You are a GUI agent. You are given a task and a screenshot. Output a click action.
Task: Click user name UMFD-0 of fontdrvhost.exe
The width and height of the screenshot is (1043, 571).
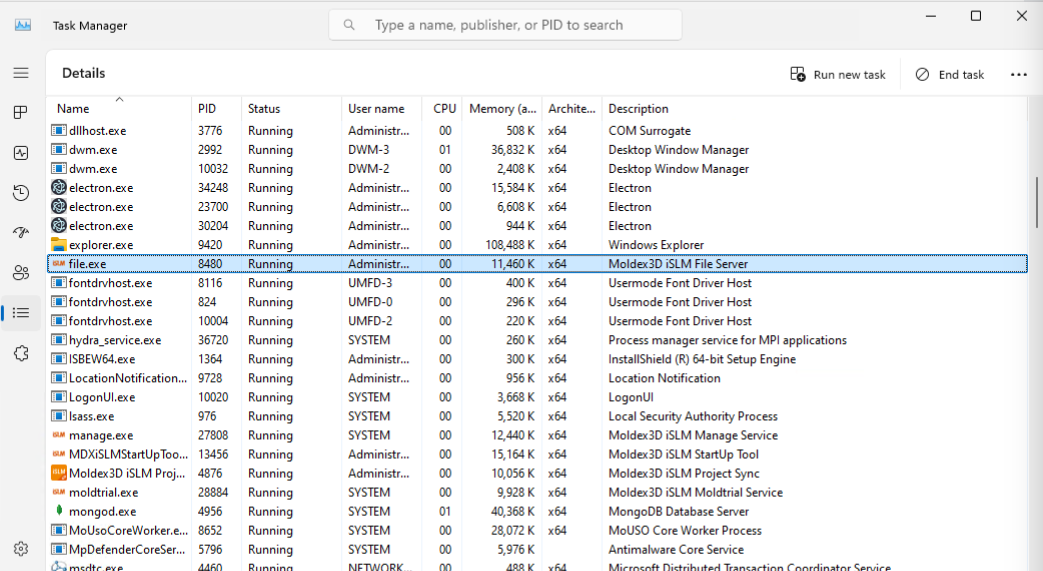point(370,302)
